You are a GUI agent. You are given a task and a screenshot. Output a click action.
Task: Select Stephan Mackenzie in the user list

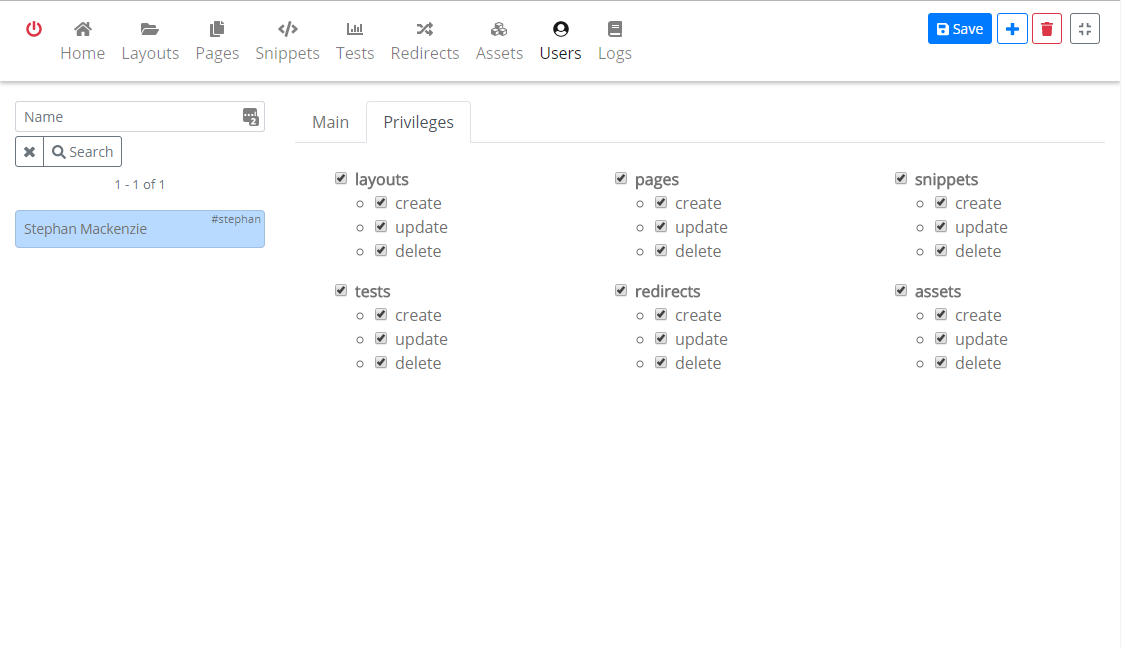point(140,229)
